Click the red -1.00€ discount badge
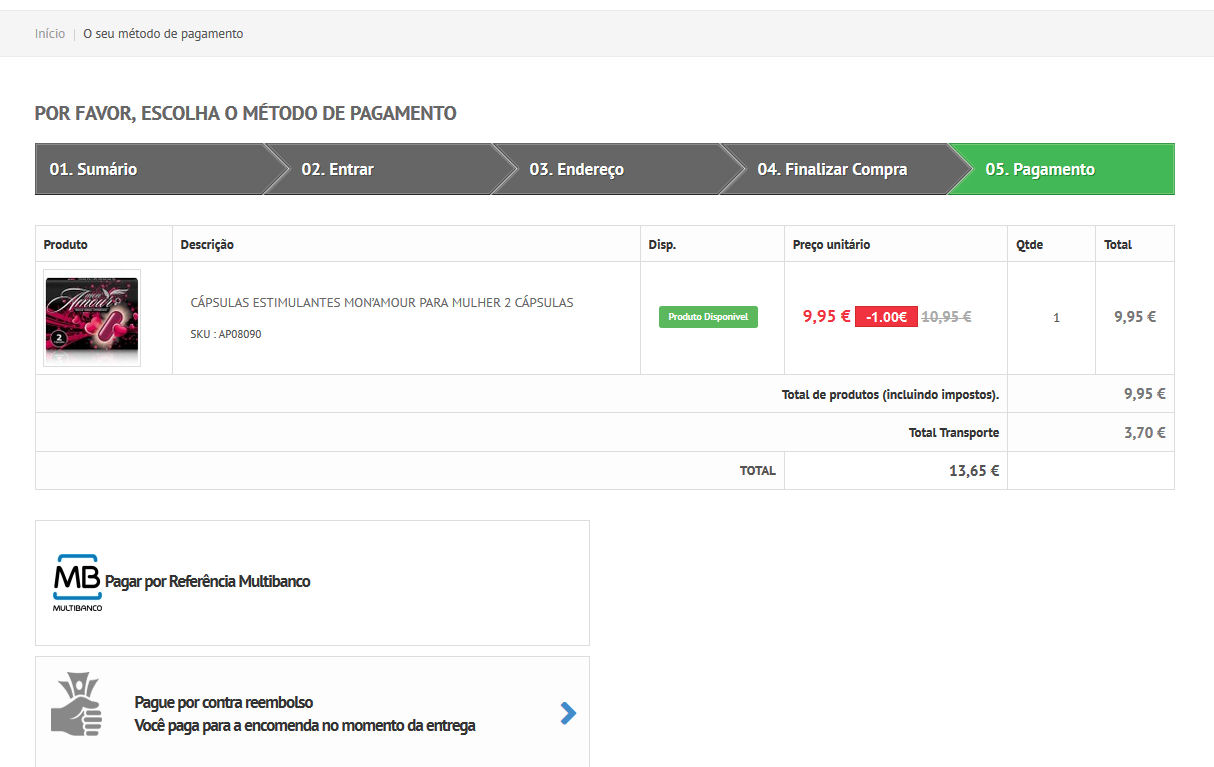 [x=886, y=317]
